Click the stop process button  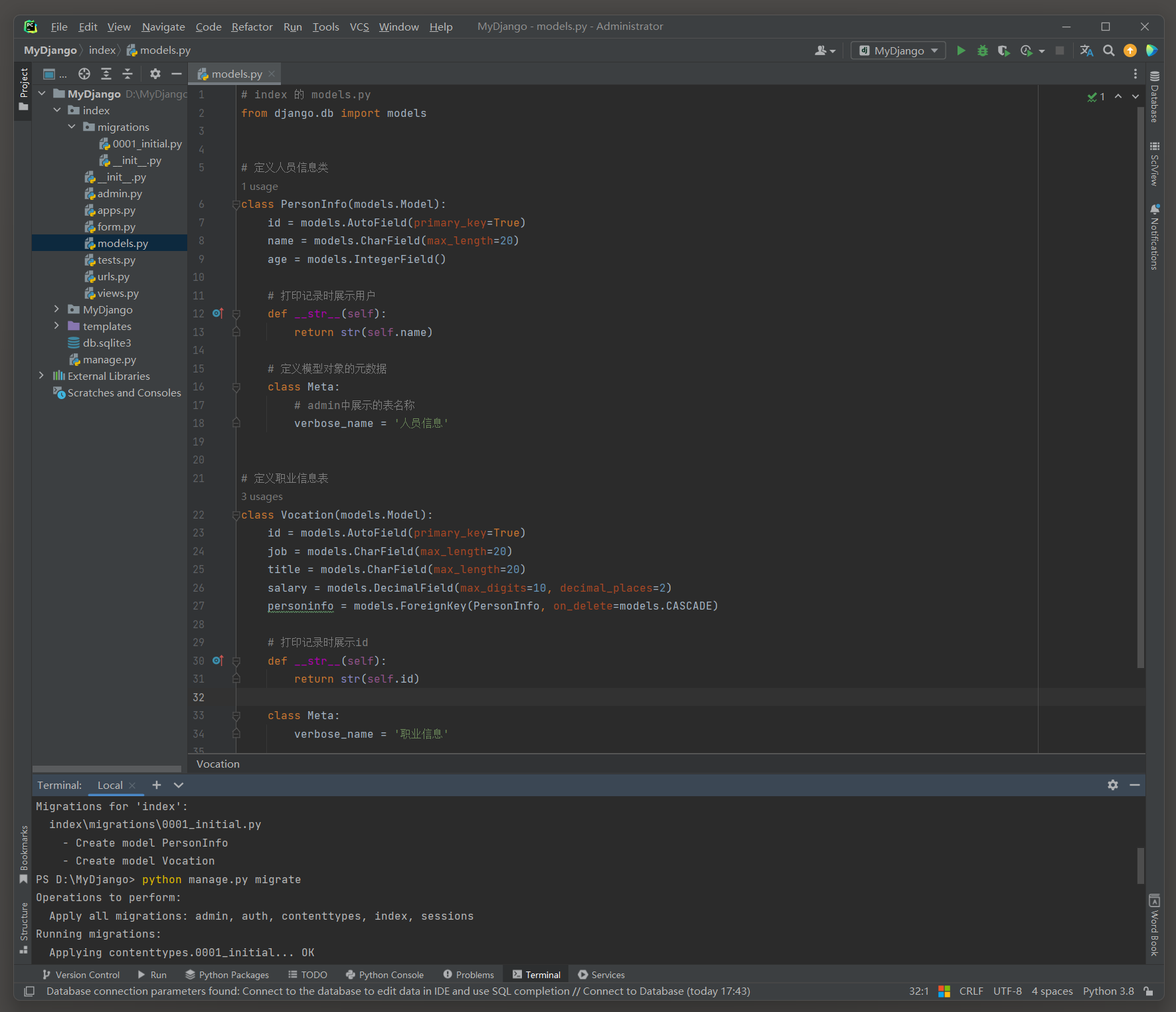pyautogui.click(x=1060, y=50)
